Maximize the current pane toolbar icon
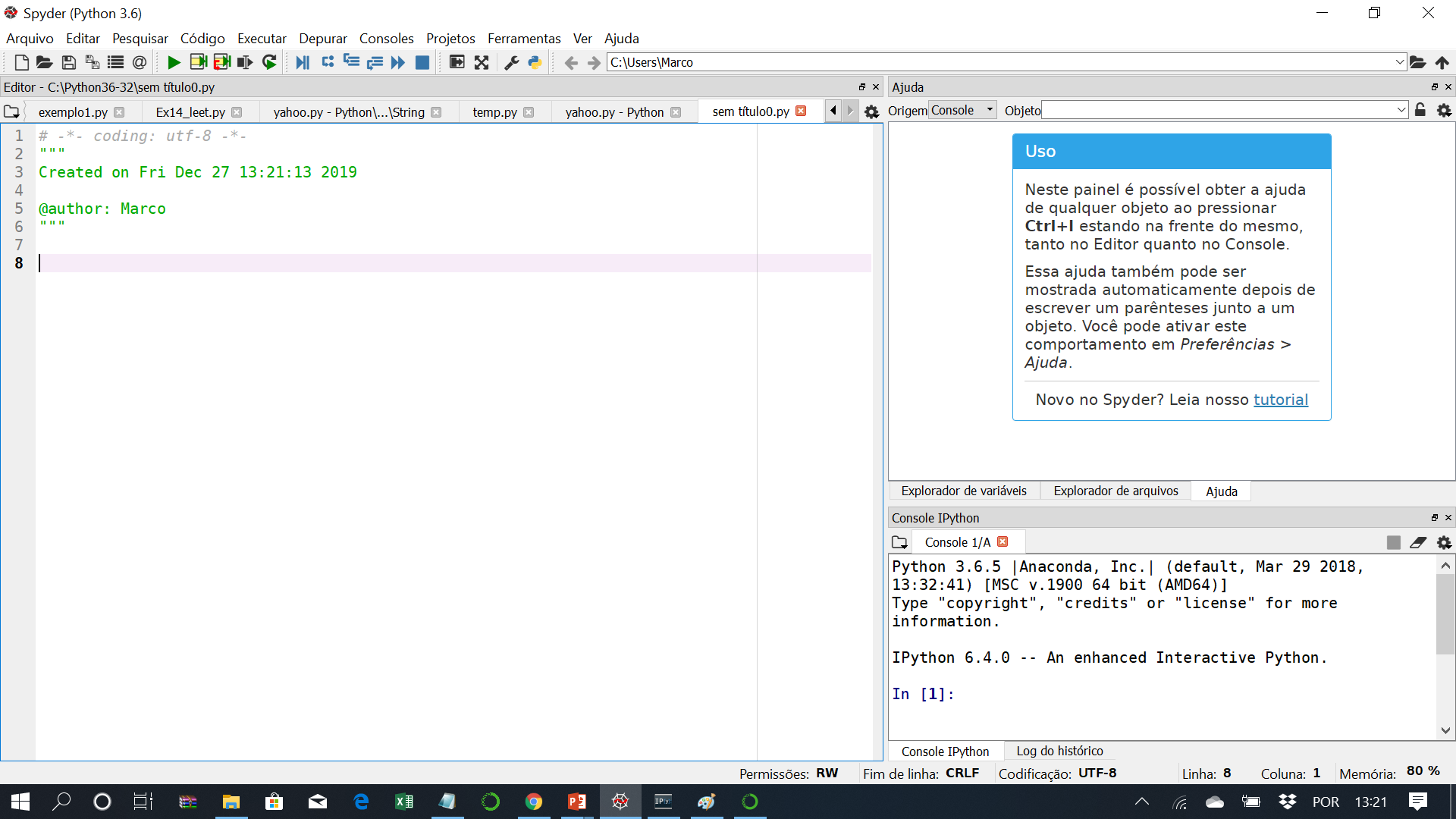This screenshot has height=819, width=1456. 457,62
